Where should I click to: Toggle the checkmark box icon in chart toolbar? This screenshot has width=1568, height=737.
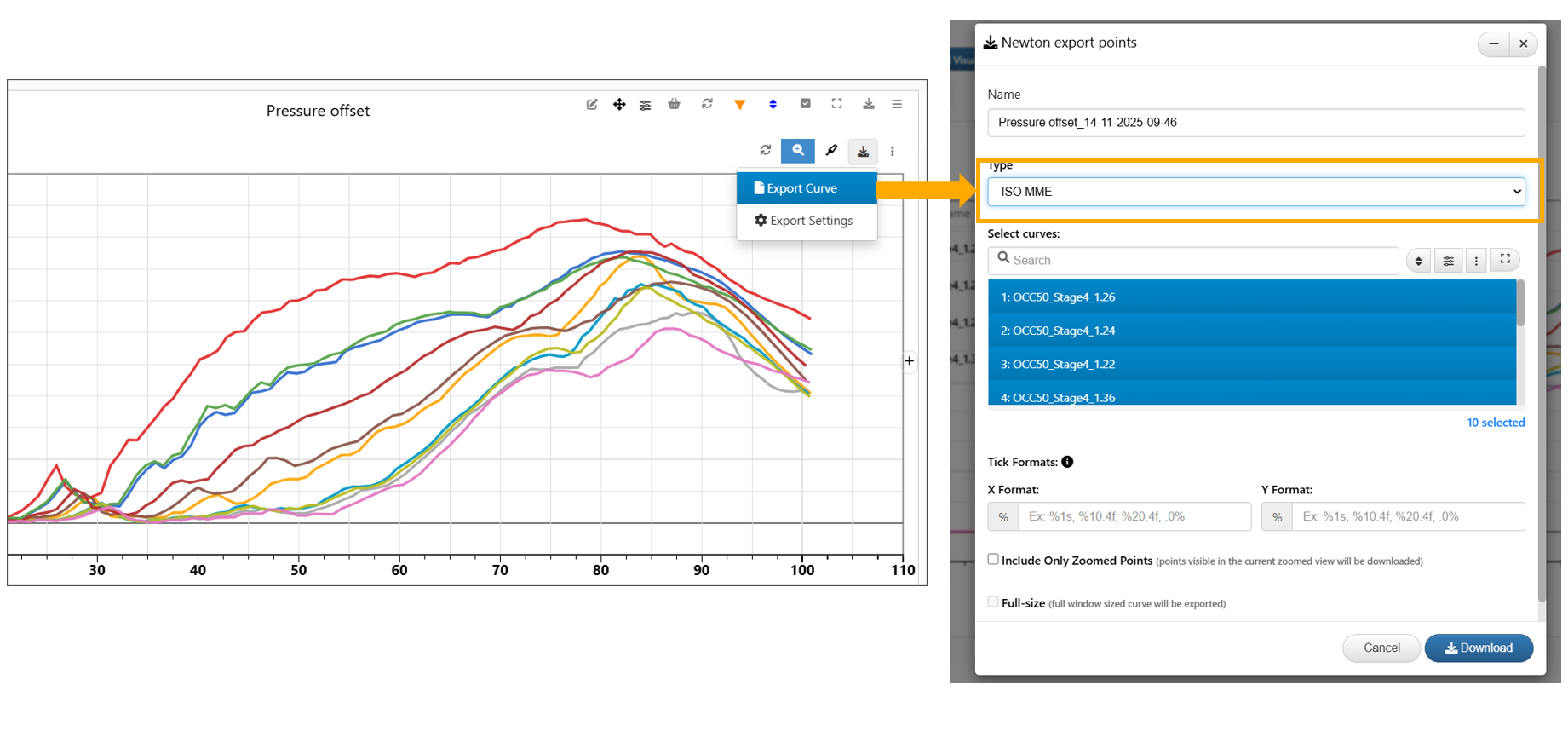[x=805, y=104]
